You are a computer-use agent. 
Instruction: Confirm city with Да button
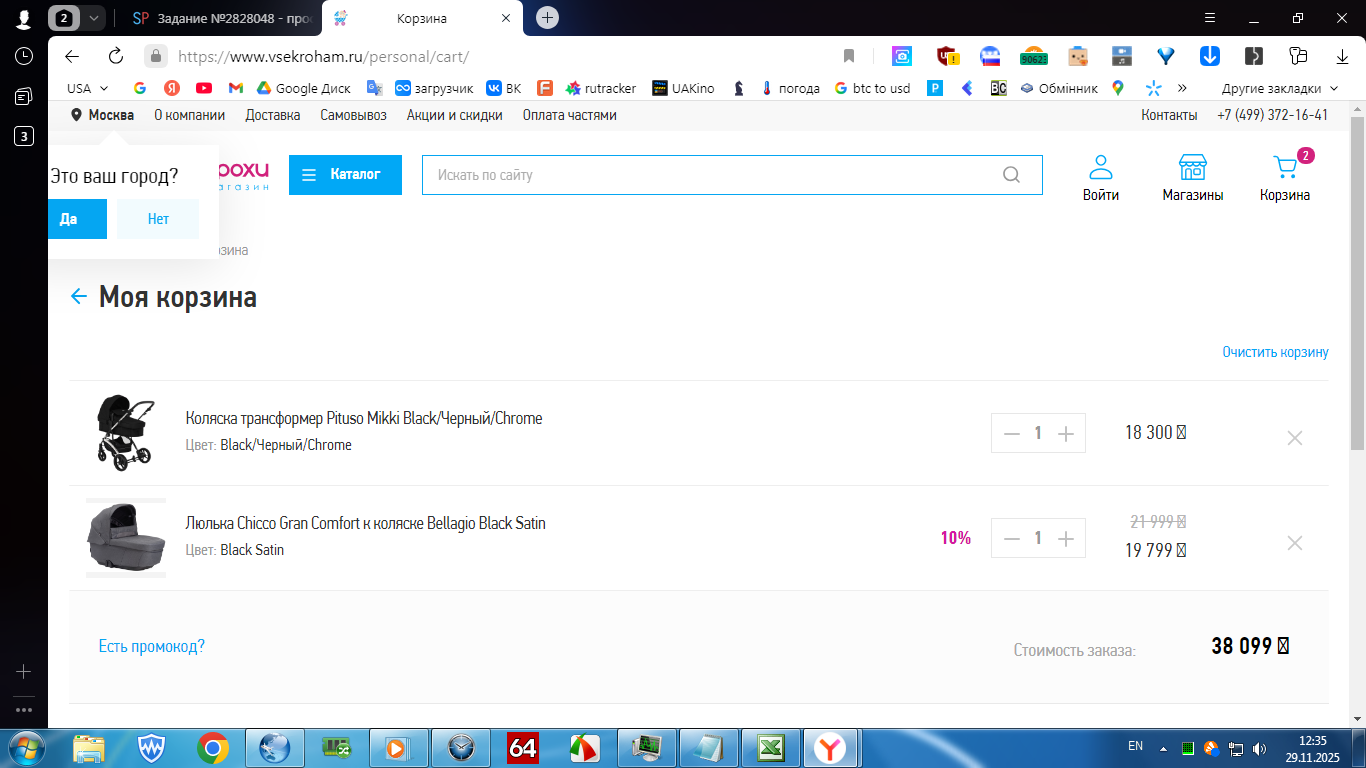pos(76,219)
